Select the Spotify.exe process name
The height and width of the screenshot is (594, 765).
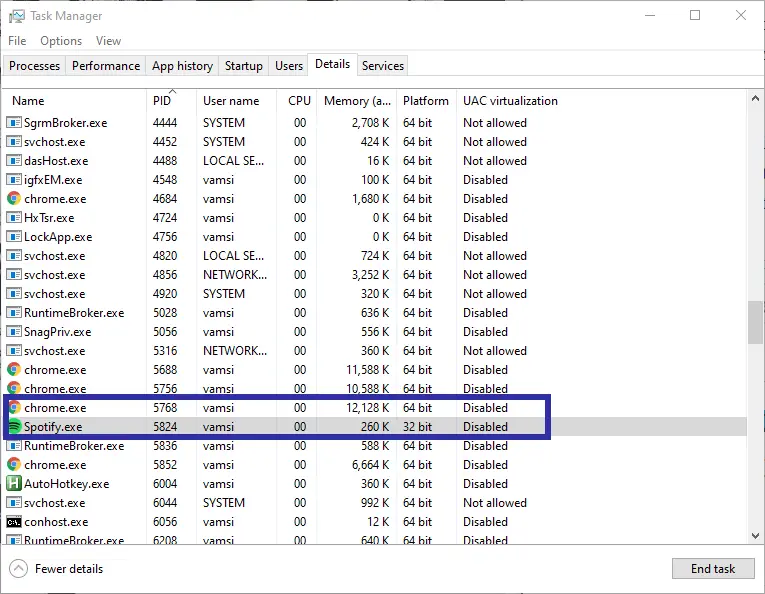click(53, 427)
